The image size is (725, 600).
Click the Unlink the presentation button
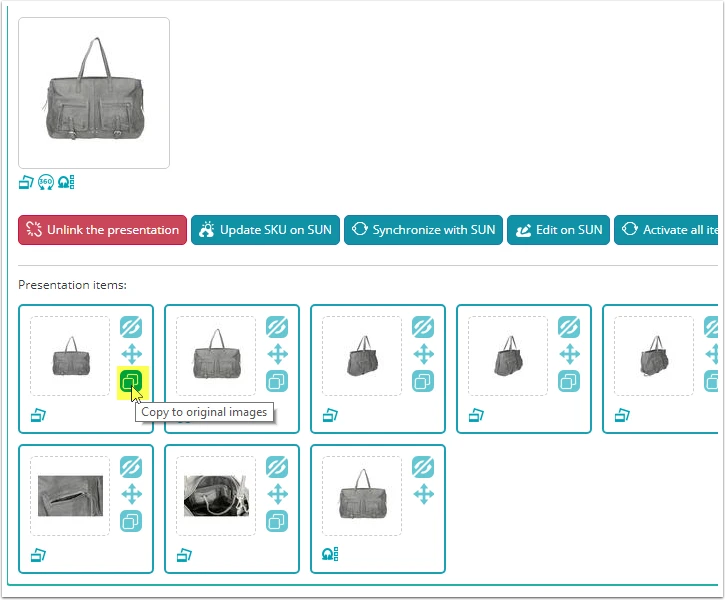(103, 230)
